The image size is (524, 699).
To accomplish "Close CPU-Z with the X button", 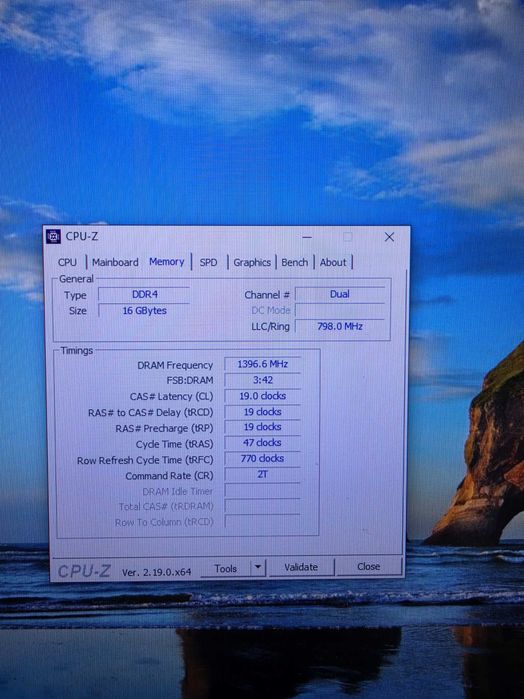I will tap(389, 237).
